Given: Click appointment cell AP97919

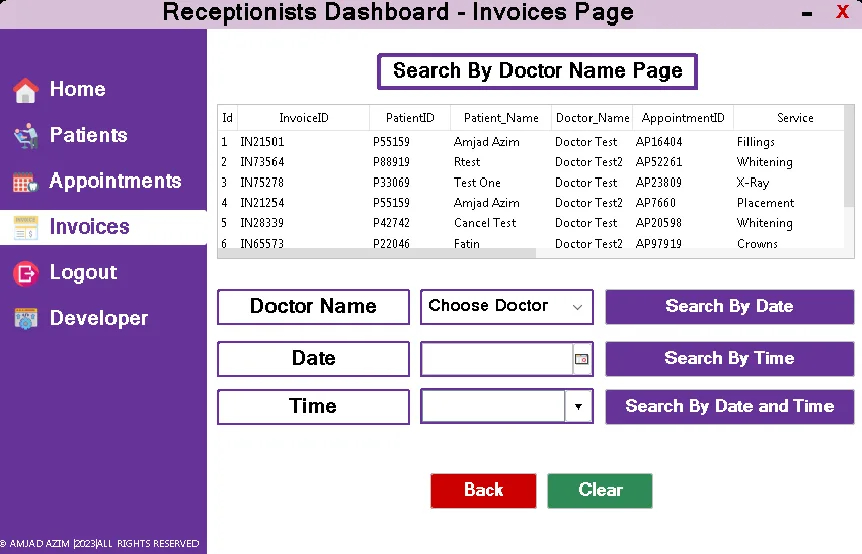Looking at the screenshot, I should pos(659,243).
